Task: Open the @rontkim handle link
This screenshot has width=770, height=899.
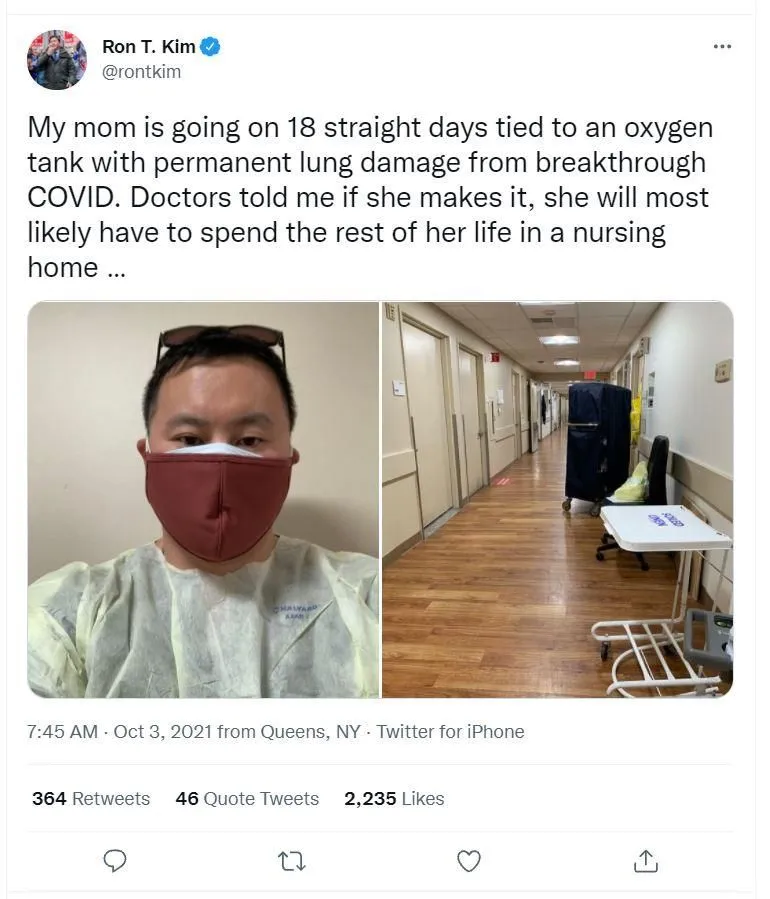Action: pyautogui.click(x=142, y=72)
